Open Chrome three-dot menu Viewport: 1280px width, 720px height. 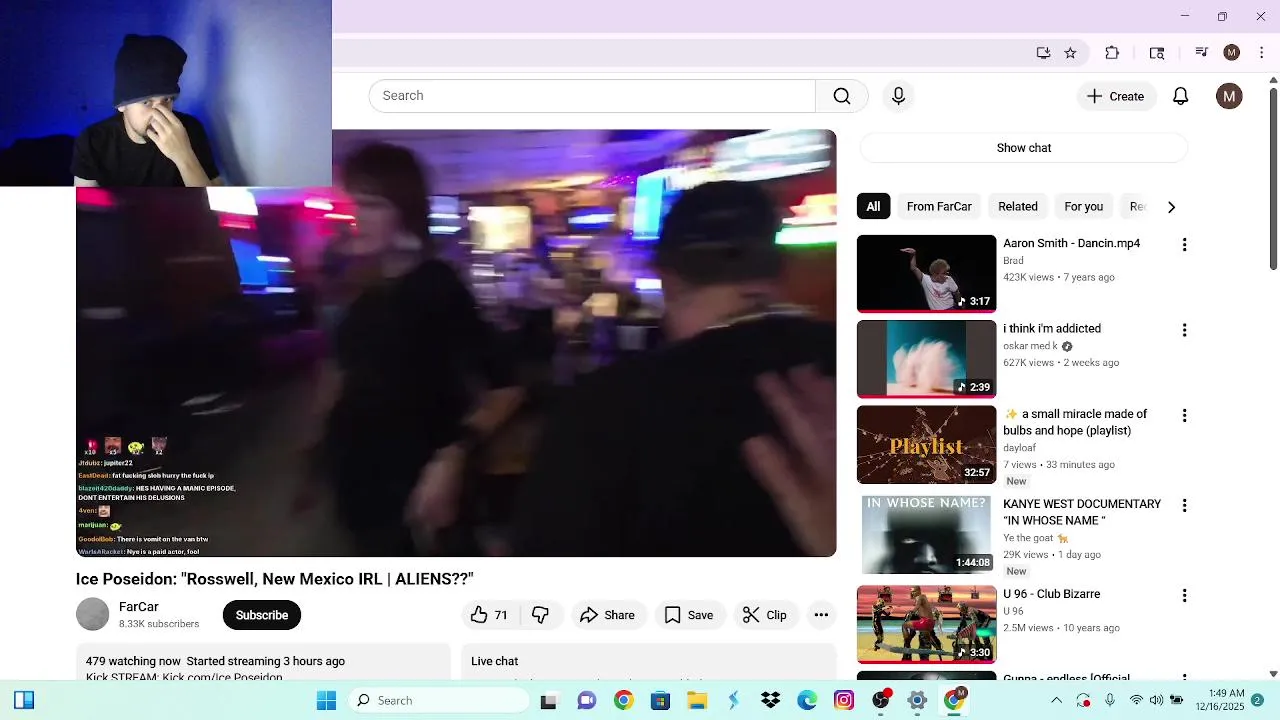tap(1262, 53)
